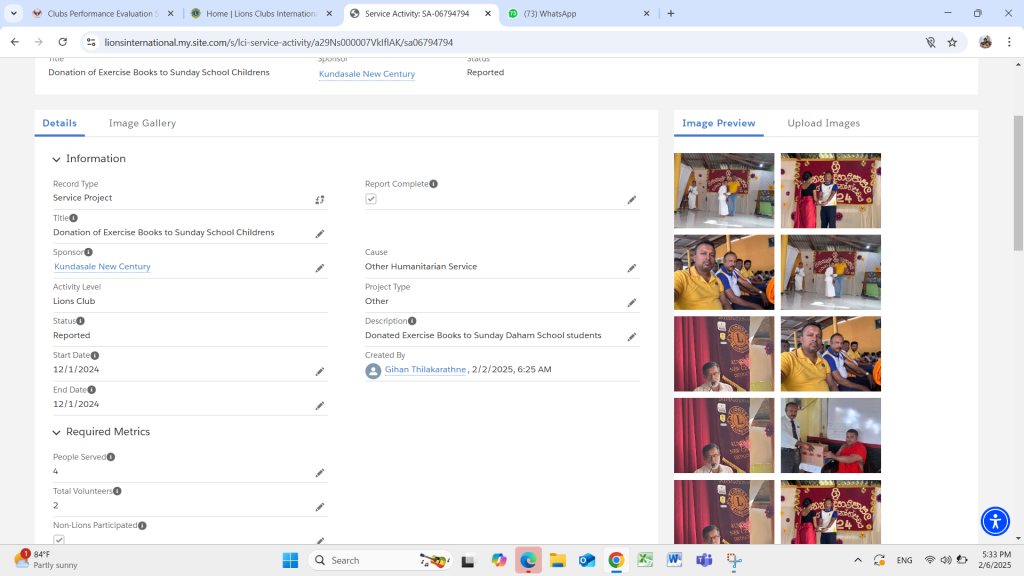
Task: Open Excel from the taskbar
Action: coord(645,560)
